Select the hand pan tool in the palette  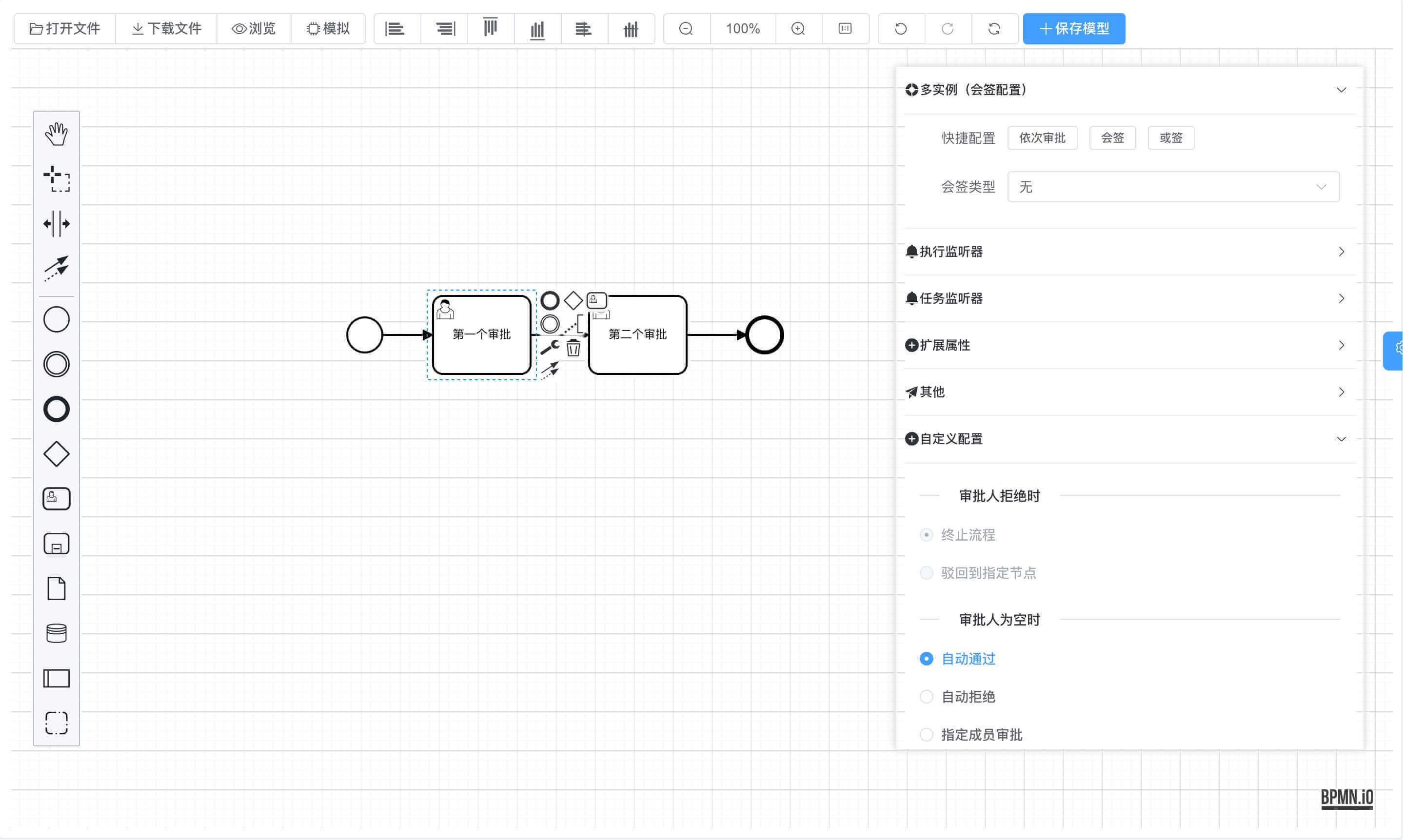56,134
